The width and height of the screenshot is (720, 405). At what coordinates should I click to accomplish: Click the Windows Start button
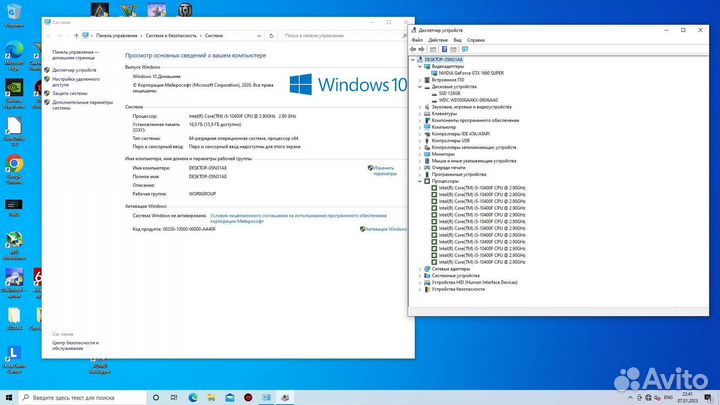[9, 397]
